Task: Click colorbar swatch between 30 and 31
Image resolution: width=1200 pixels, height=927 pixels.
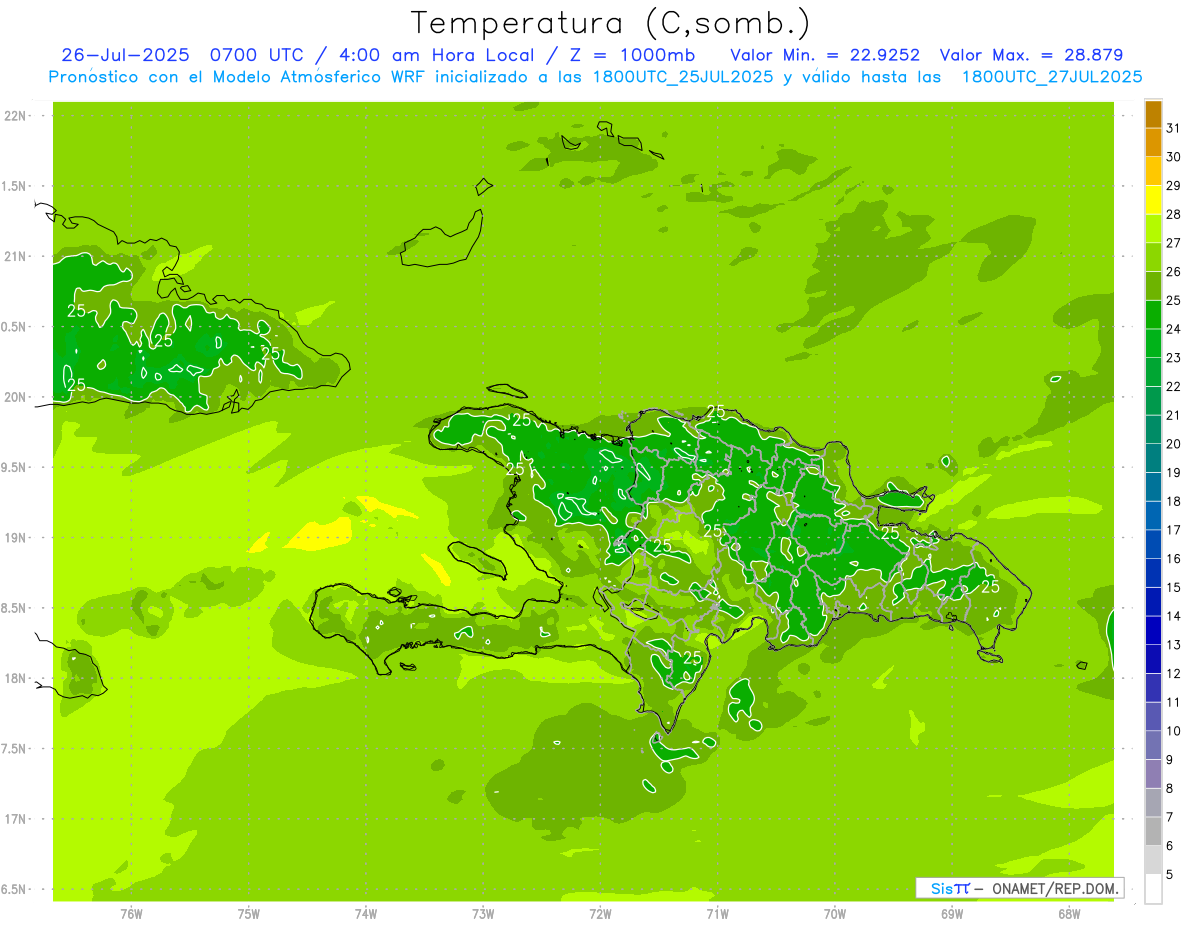Action: click(x=1153, y=142)
